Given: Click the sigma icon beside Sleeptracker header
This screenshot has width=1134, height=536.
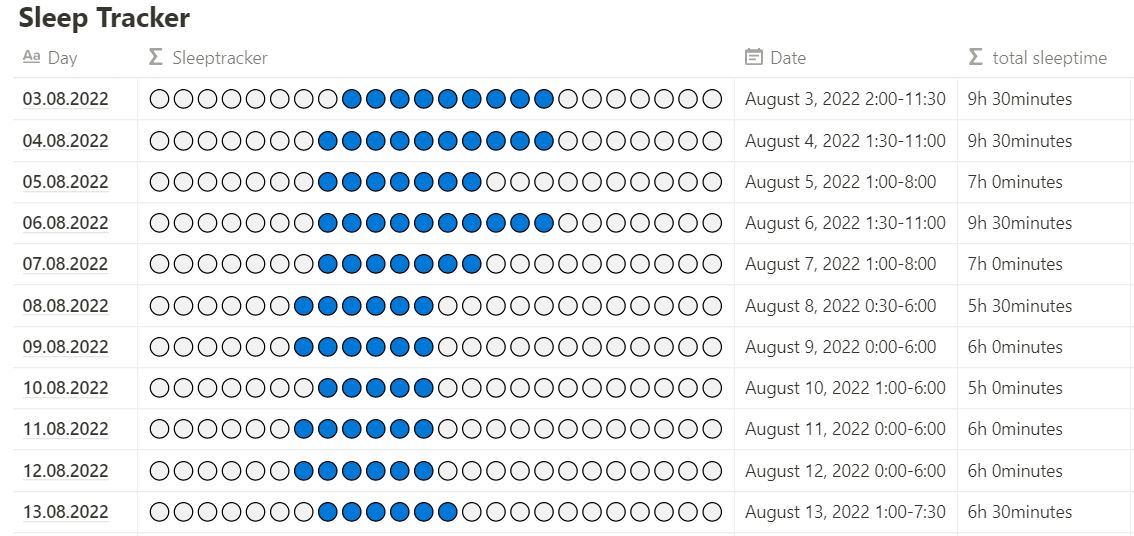Looking at the screenshot, I should 155,58.
